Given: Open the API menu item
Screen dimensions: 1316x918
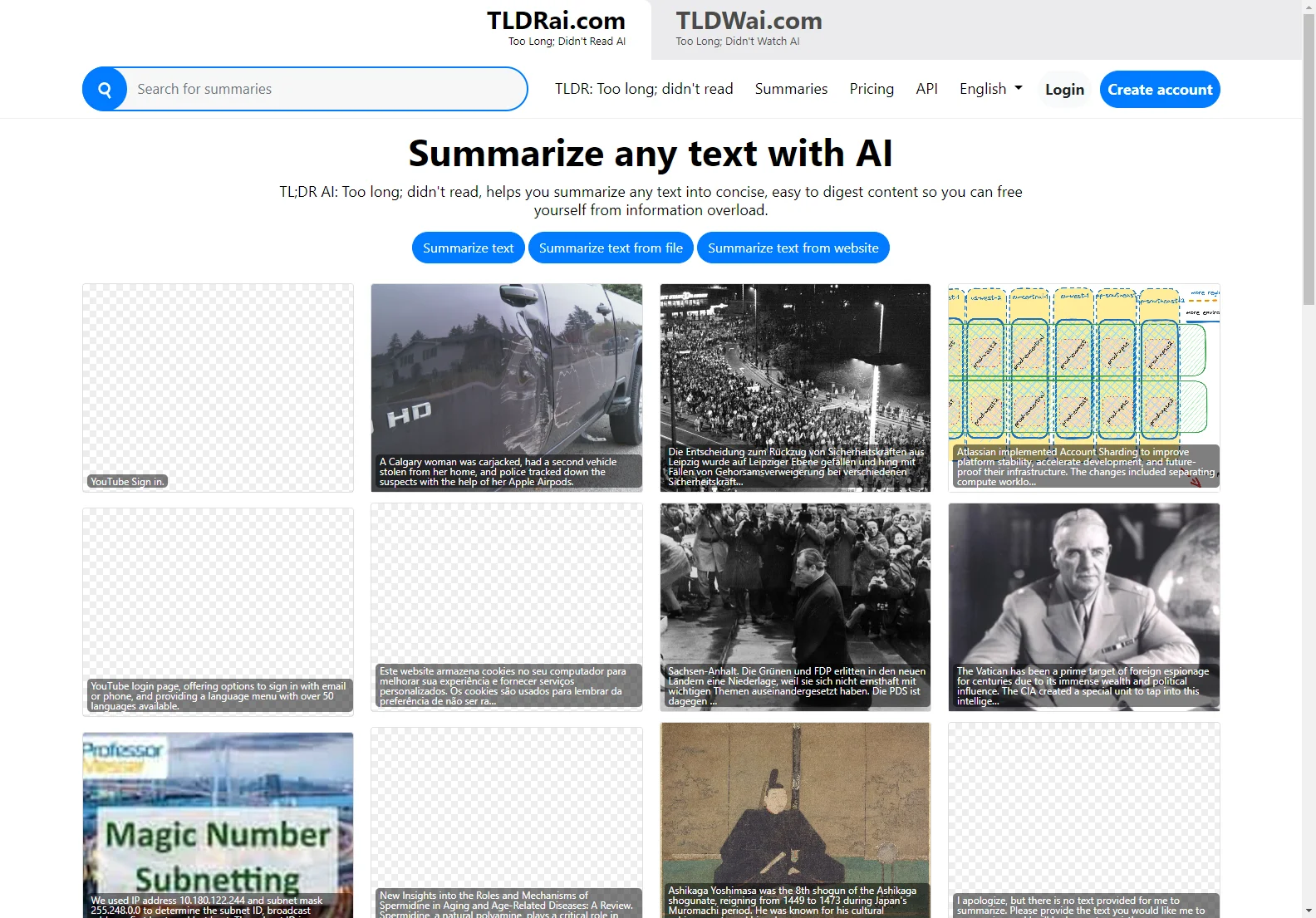Looking at the screenshot, I should pos(926,89).
